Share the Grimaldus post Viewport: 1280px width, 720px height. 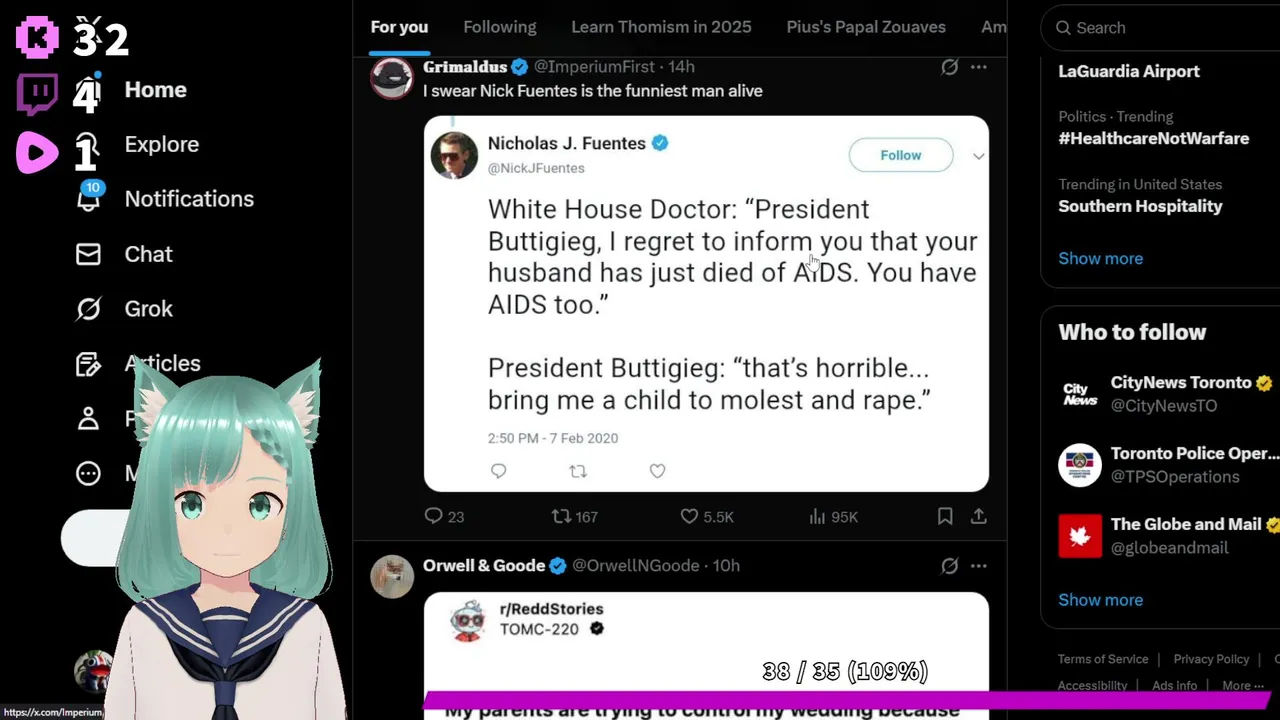click(x=979, y=516)
